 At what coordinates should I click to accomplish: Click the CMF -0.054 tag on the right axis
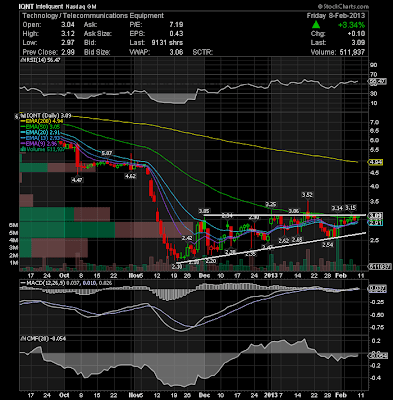pos(377,356)
